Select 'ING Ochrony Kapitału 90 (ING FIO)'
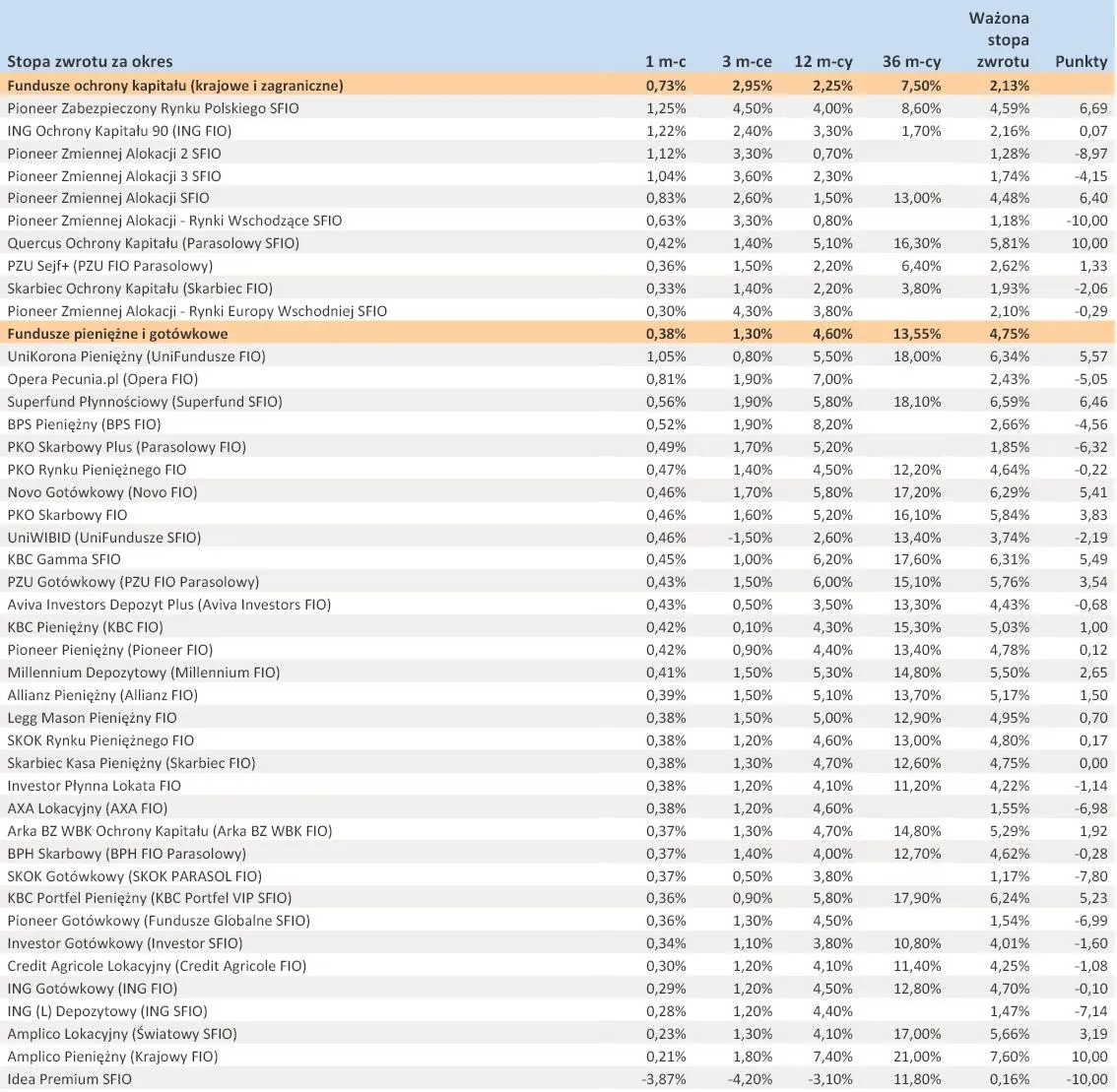 click(x=119, y=131)
